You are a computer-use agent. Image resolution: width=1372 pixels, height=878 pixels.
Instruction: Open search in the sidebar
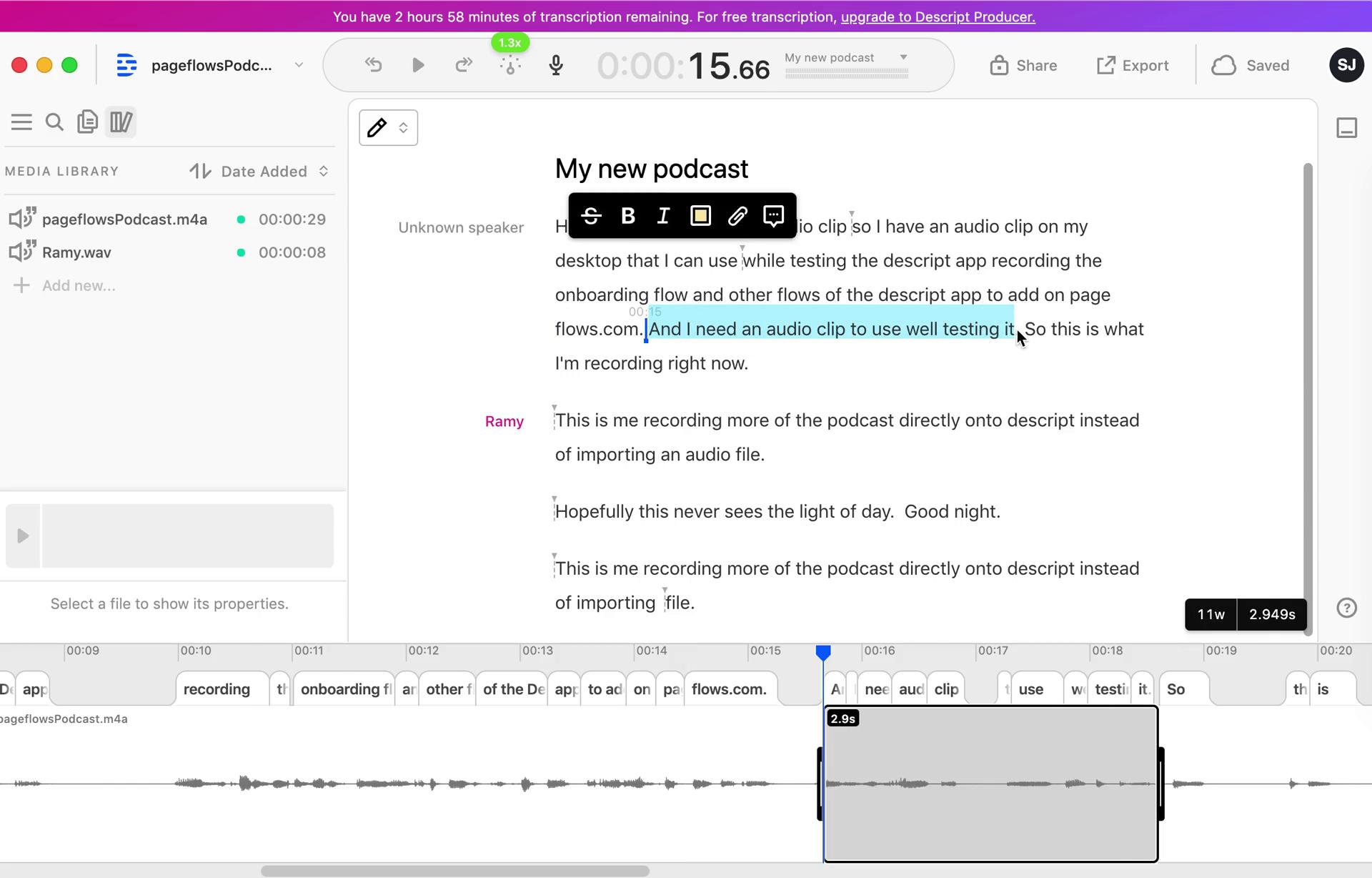point(54,122)
